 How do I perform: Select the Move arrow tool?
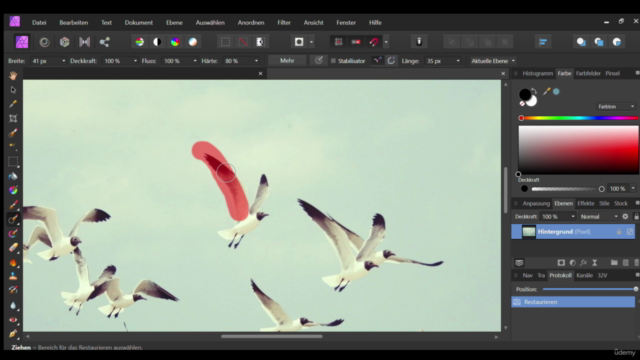[13, 90]
